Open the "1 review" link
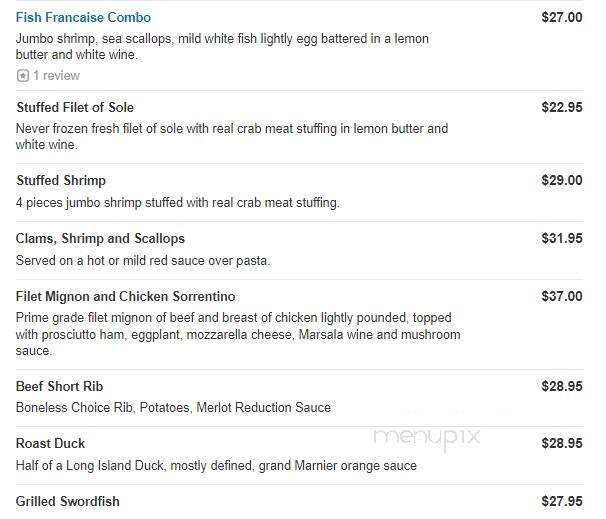This screenshot has width=606, height=519. [x=56, y=76]
